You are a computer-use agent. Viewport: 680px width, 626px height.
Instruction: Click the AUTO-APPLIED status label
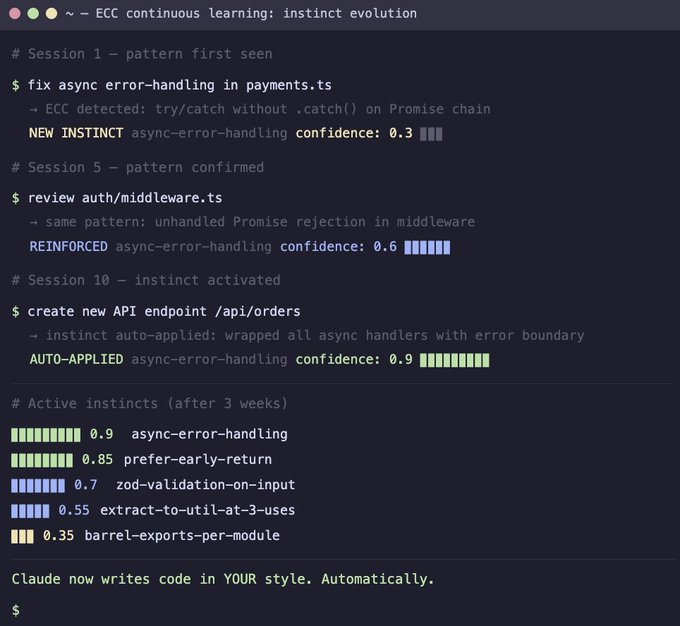tap(76, 359)
